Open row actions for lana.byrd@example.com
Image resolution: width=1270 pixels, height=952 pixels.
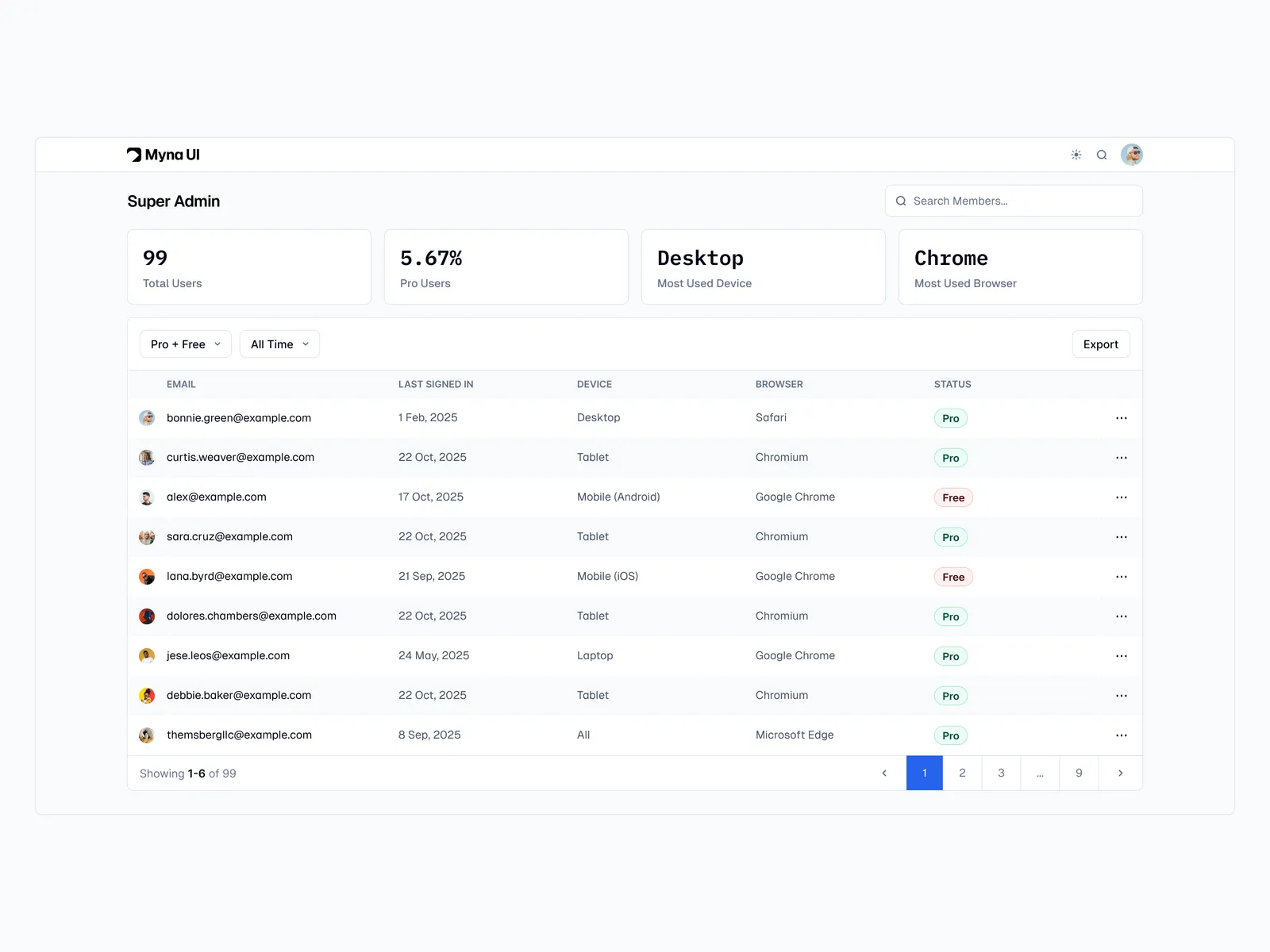tap(1121, 577)
